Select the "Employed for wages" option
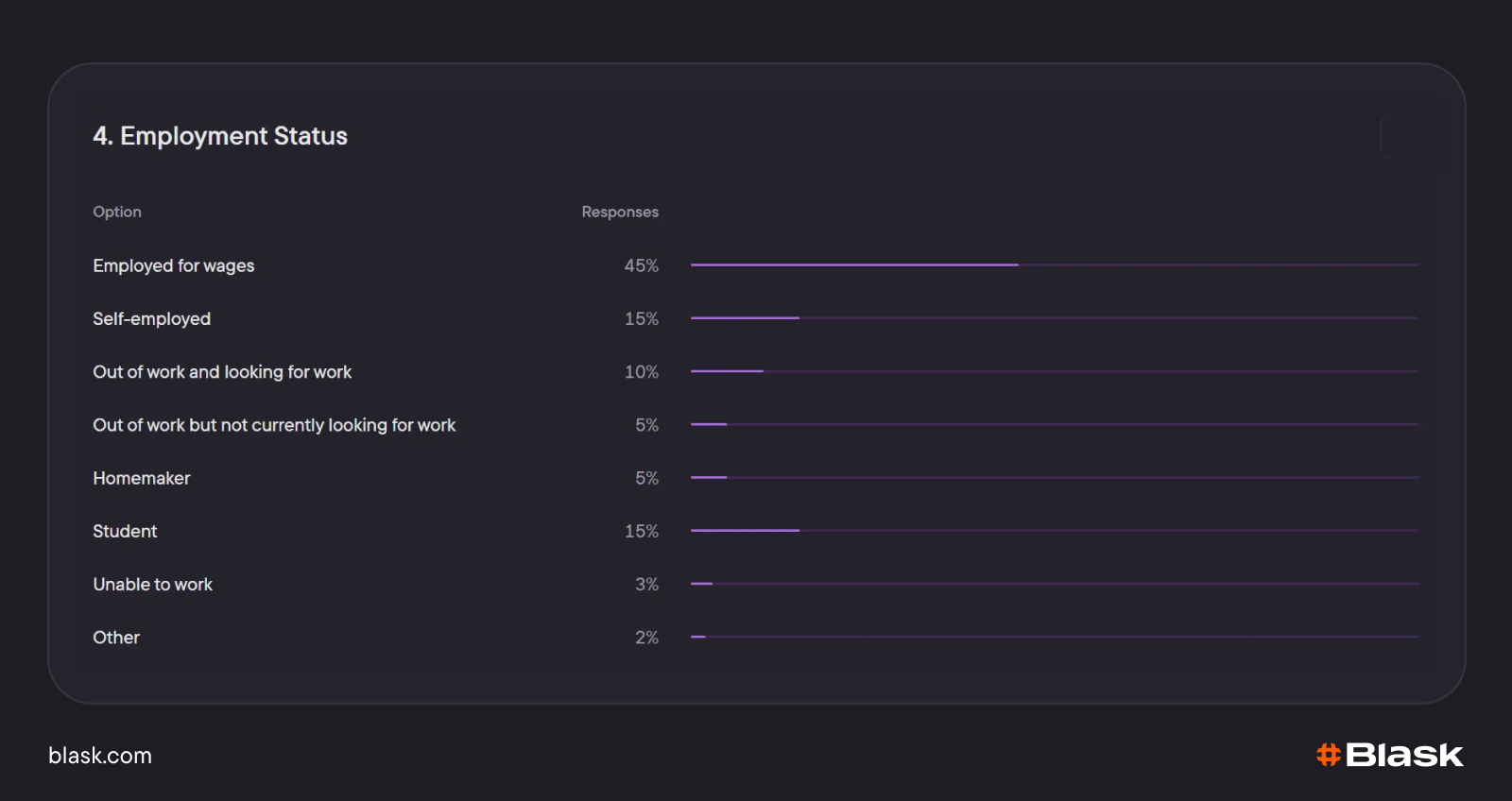This screenshot has width=1512, height=801. pos(174,265)
